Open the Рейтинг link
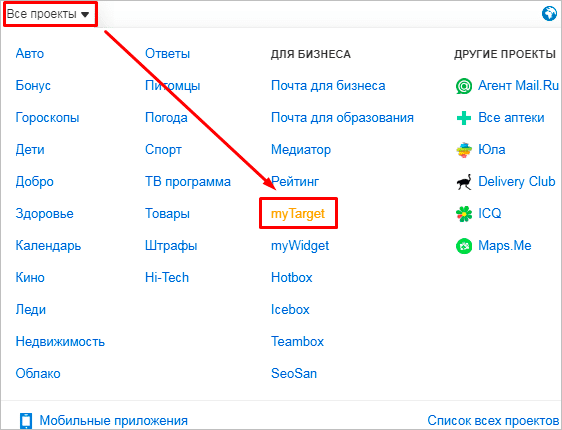Screen dimensions: 562x430 click(295, 182)
